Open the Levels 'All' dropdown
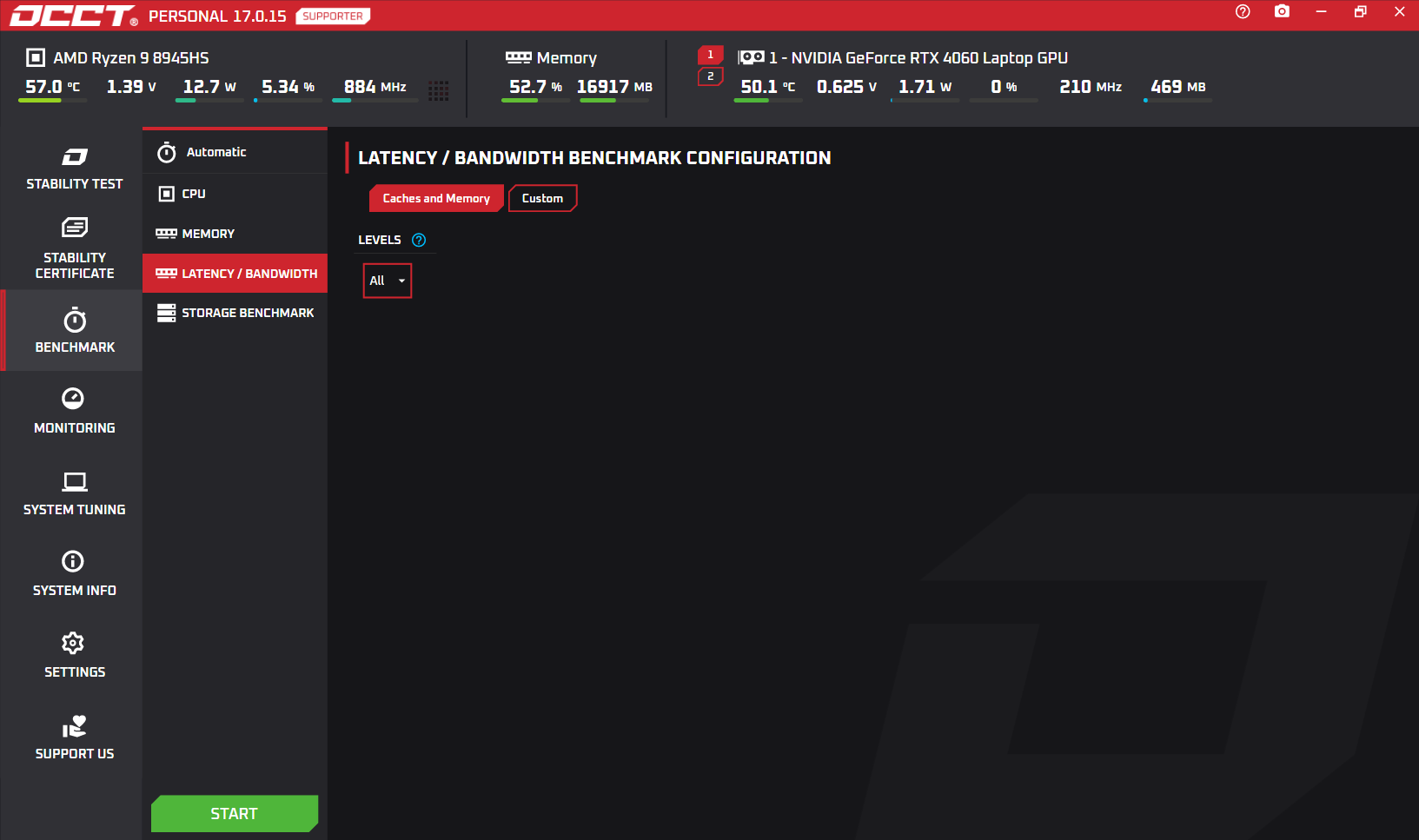Image resolution: width=1419 pixels, height=840 pixels. [388, 281]
